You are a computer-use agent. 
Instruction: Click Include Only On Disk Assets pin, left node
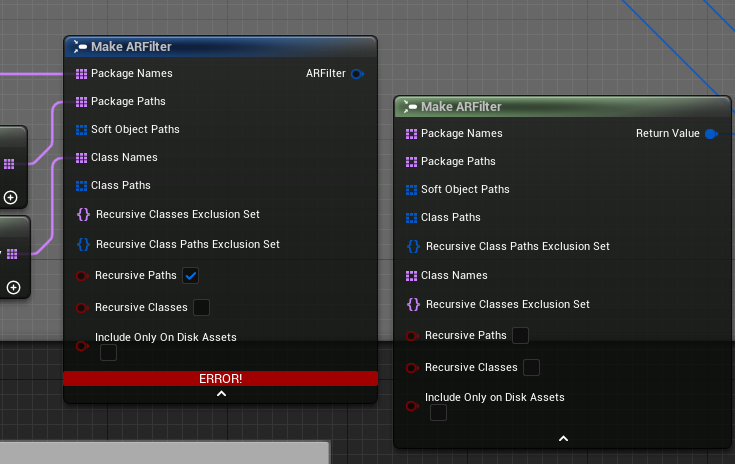(82, 346)
